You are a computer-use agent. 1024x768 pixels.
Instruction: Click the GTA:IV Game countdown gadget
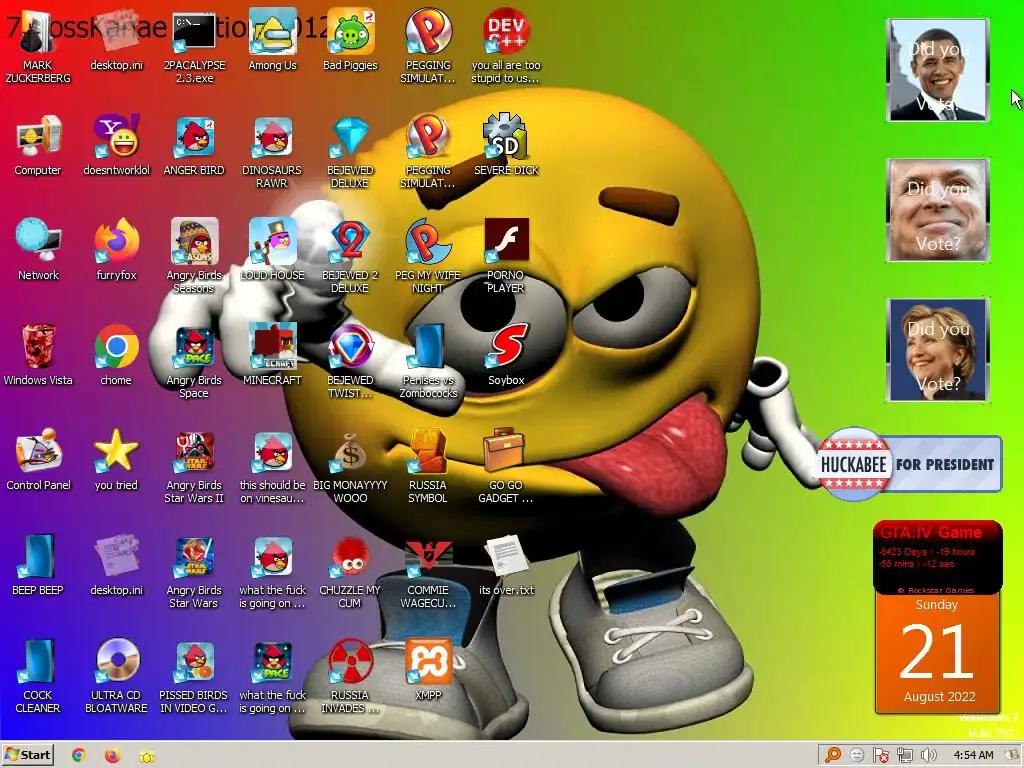(937, 557)
